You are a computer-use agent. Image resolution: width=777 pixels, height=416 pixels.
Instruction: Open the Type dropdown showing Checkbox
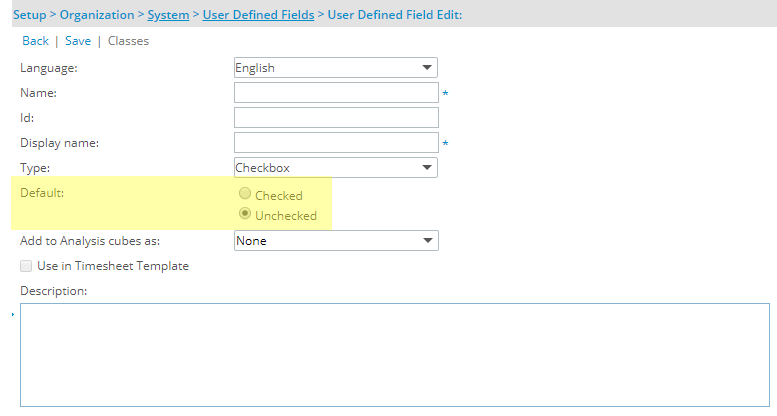click(x=335, y=168)
